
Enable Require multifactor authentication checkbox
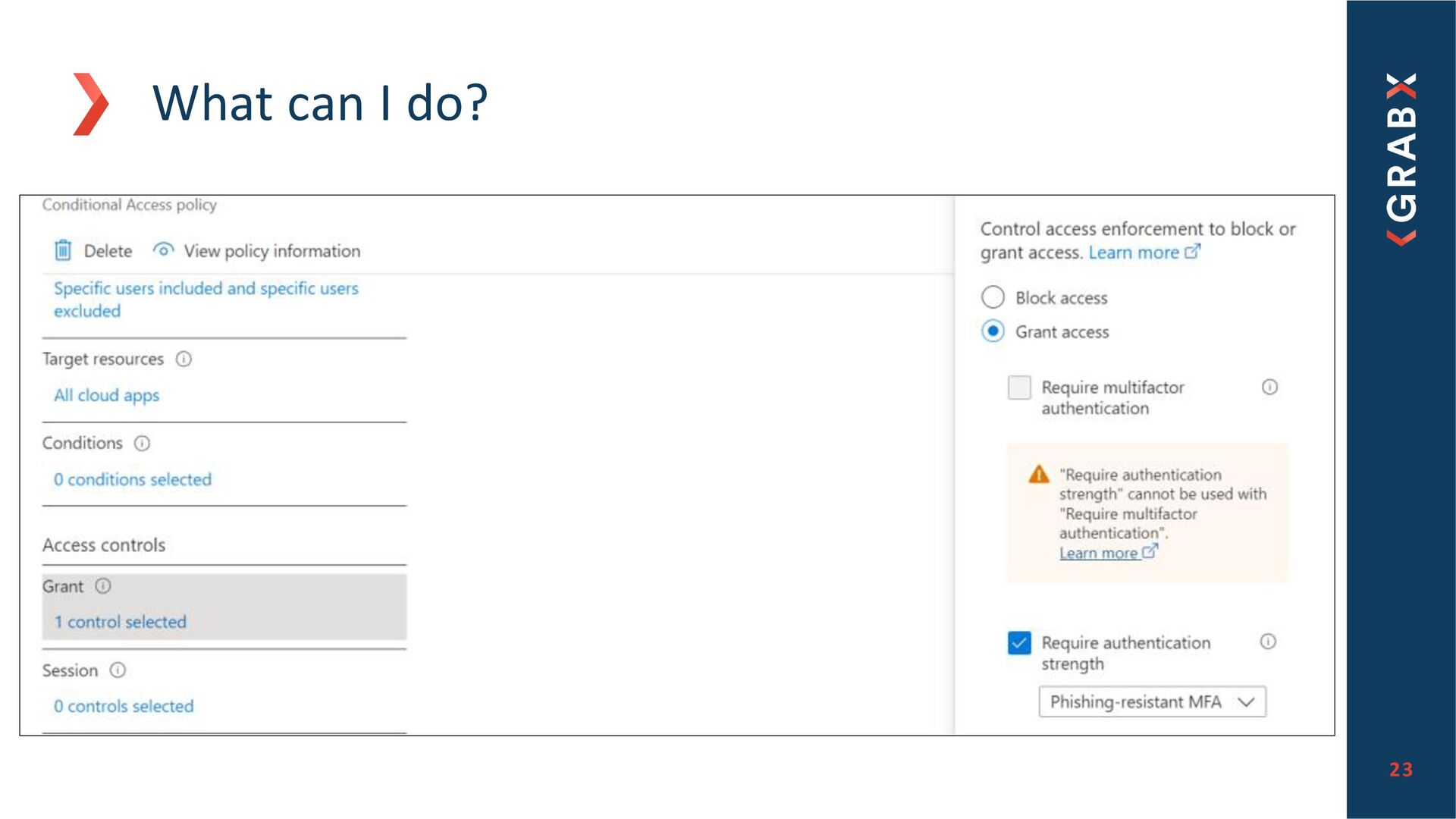click(x=1019, y=388)
